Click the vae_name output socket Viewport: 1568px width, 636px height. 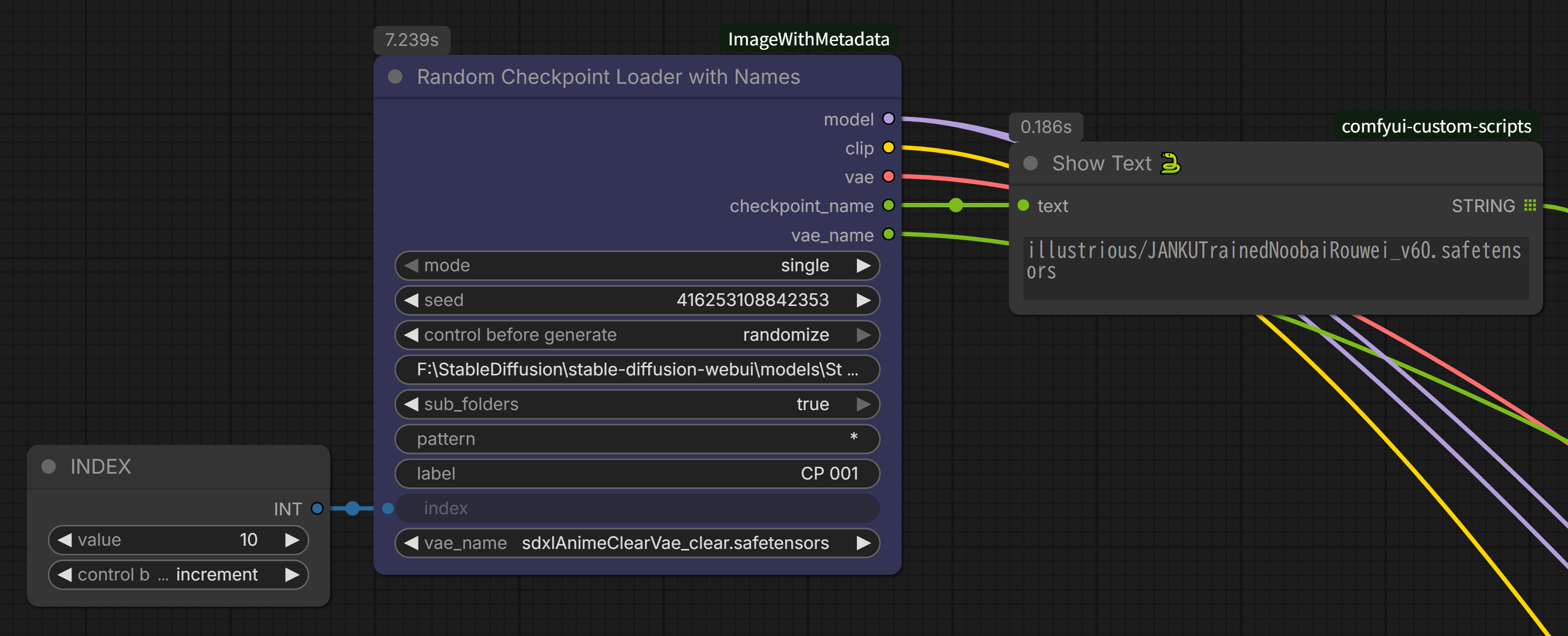888,234
